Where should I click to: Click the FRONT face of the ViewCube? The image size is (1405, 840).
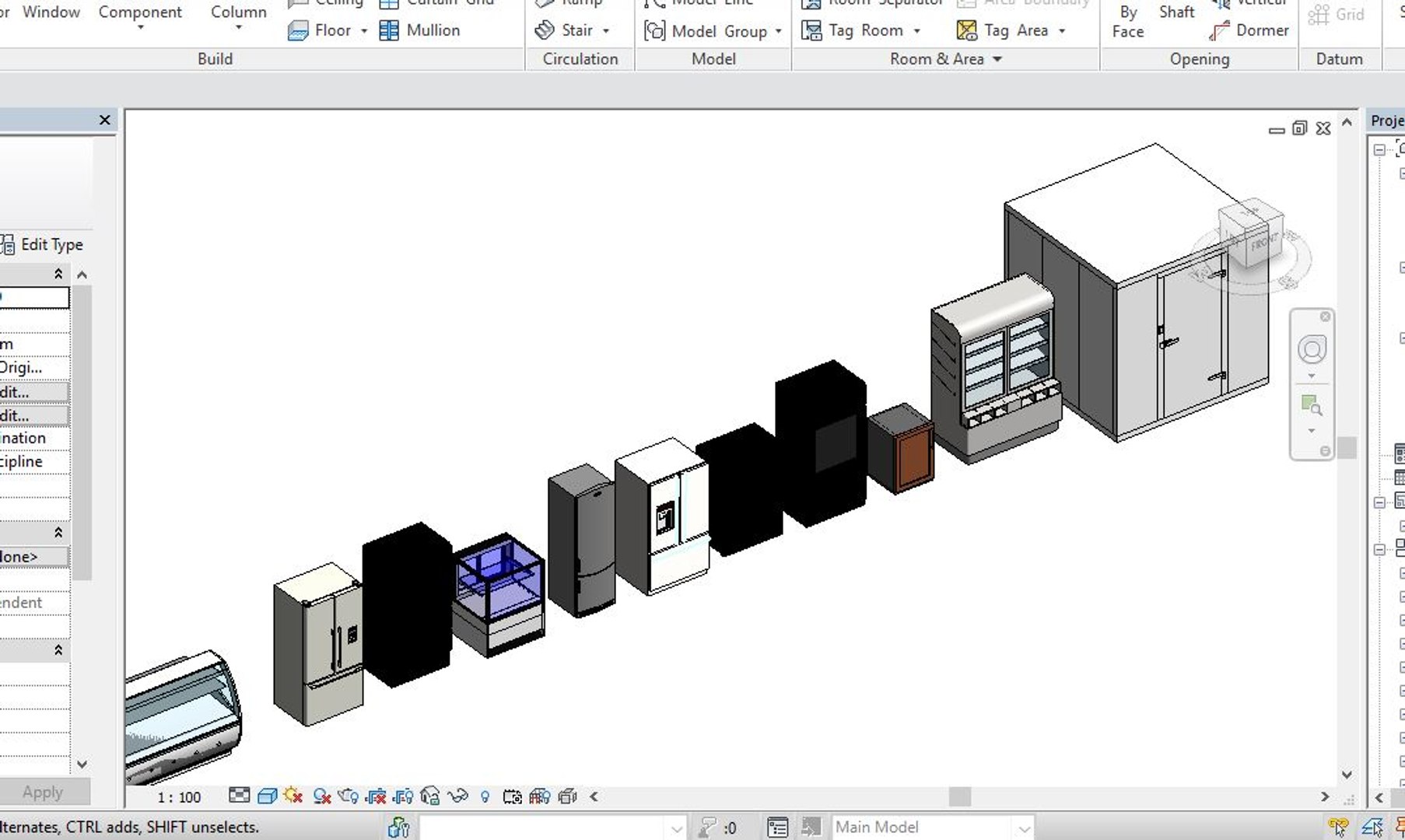coord(1263,241)
